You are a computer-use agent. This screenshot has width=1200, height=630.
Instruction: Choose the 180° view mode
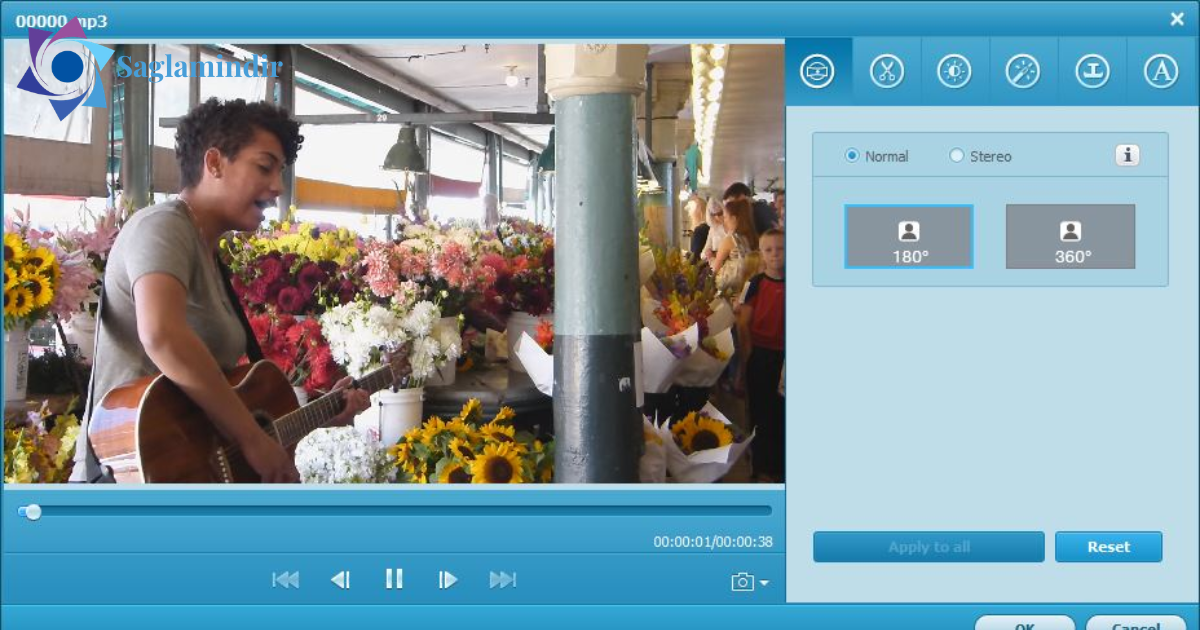coord(909,237)
